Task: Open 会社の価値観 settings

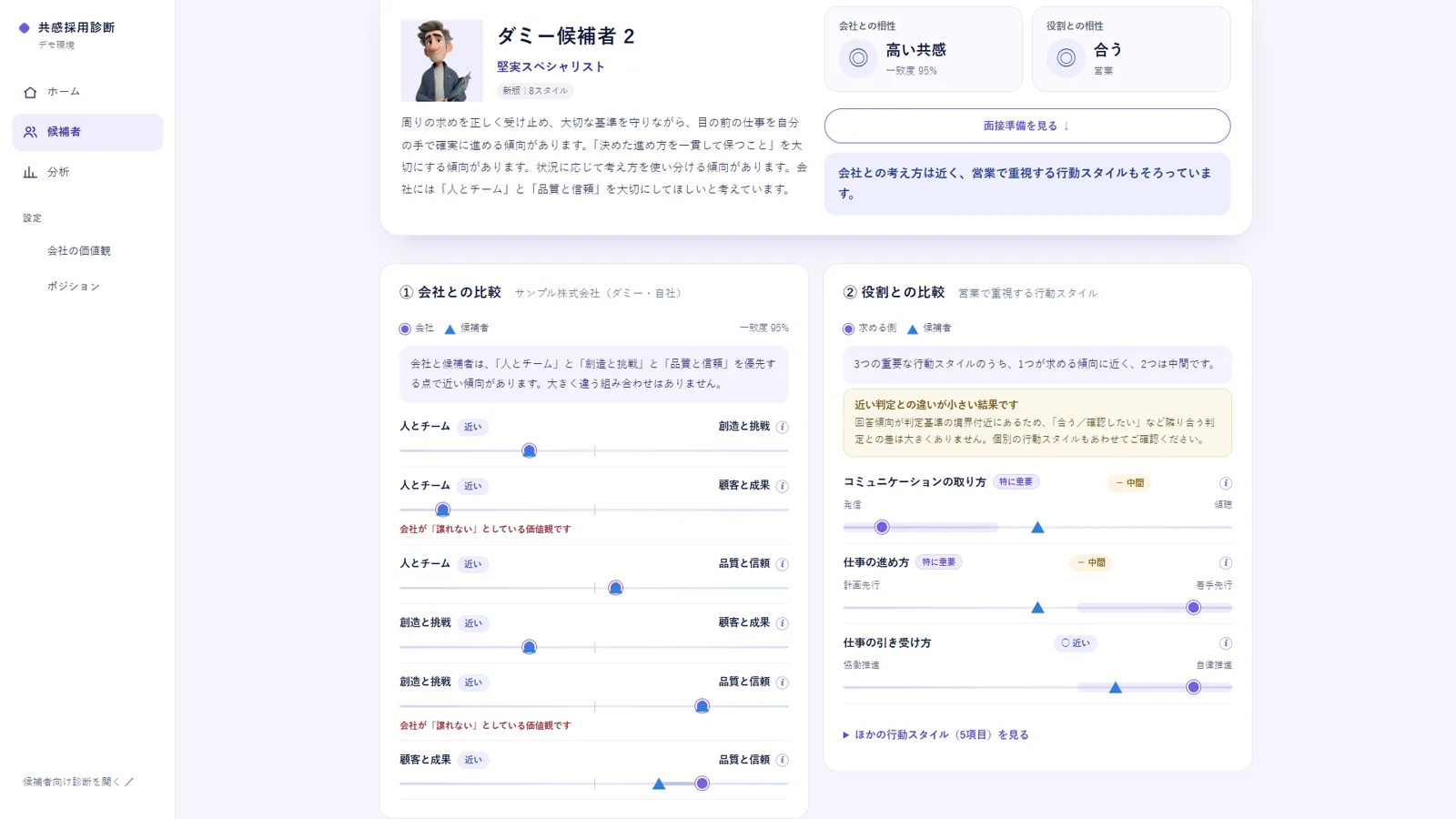Action: click(79, 250)
